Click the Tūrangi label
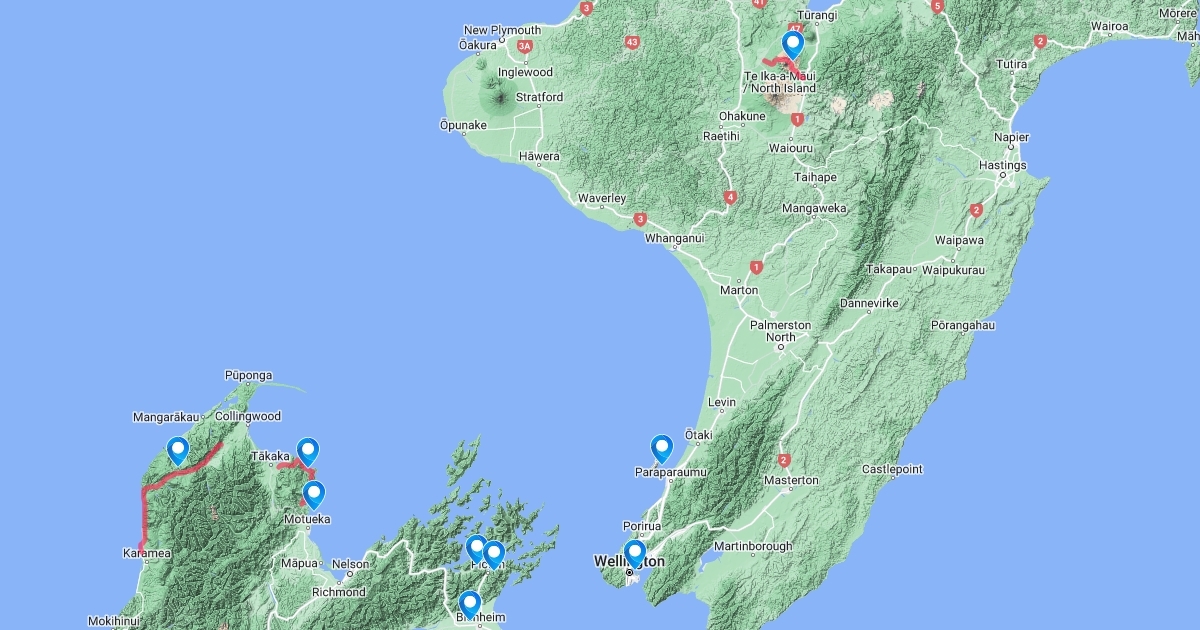The height and width of the screenshot is (630, 1200). click(815, 16)
